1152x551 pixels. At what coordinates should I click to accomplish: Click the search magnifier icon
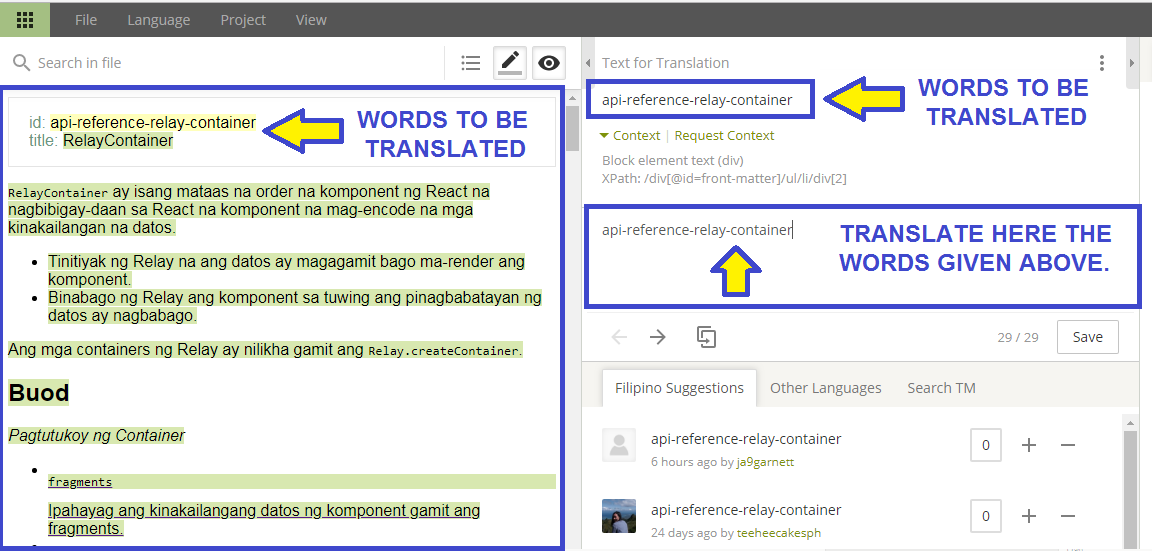pyautogui.click(x=22, y=62)
